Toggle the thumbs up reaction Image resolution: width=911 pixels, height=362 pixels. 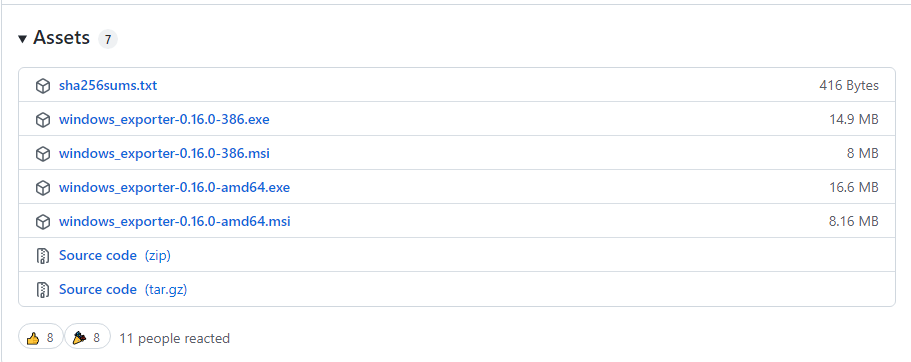40,338
